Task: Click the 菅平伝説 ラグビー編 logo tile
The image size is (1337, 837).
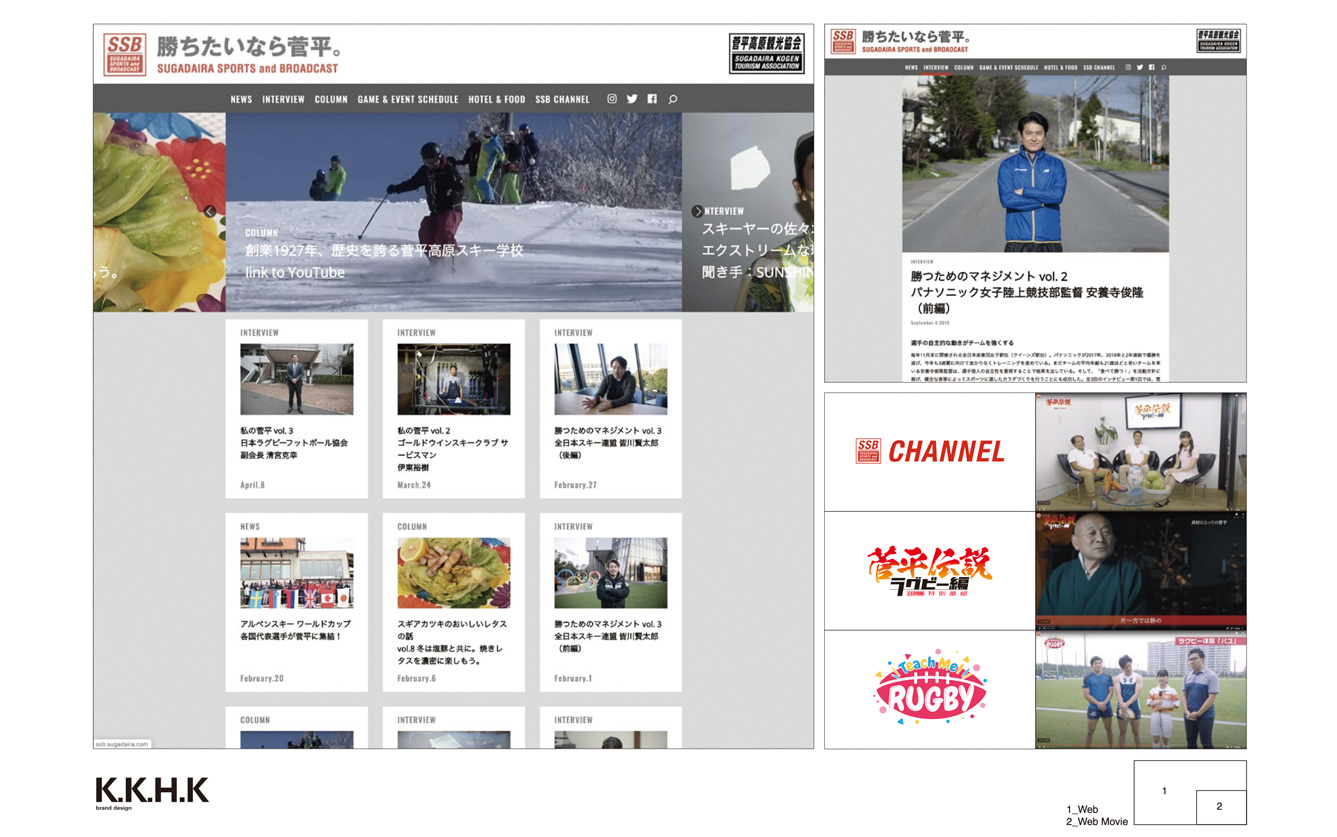Action: [x=930, y=571]
